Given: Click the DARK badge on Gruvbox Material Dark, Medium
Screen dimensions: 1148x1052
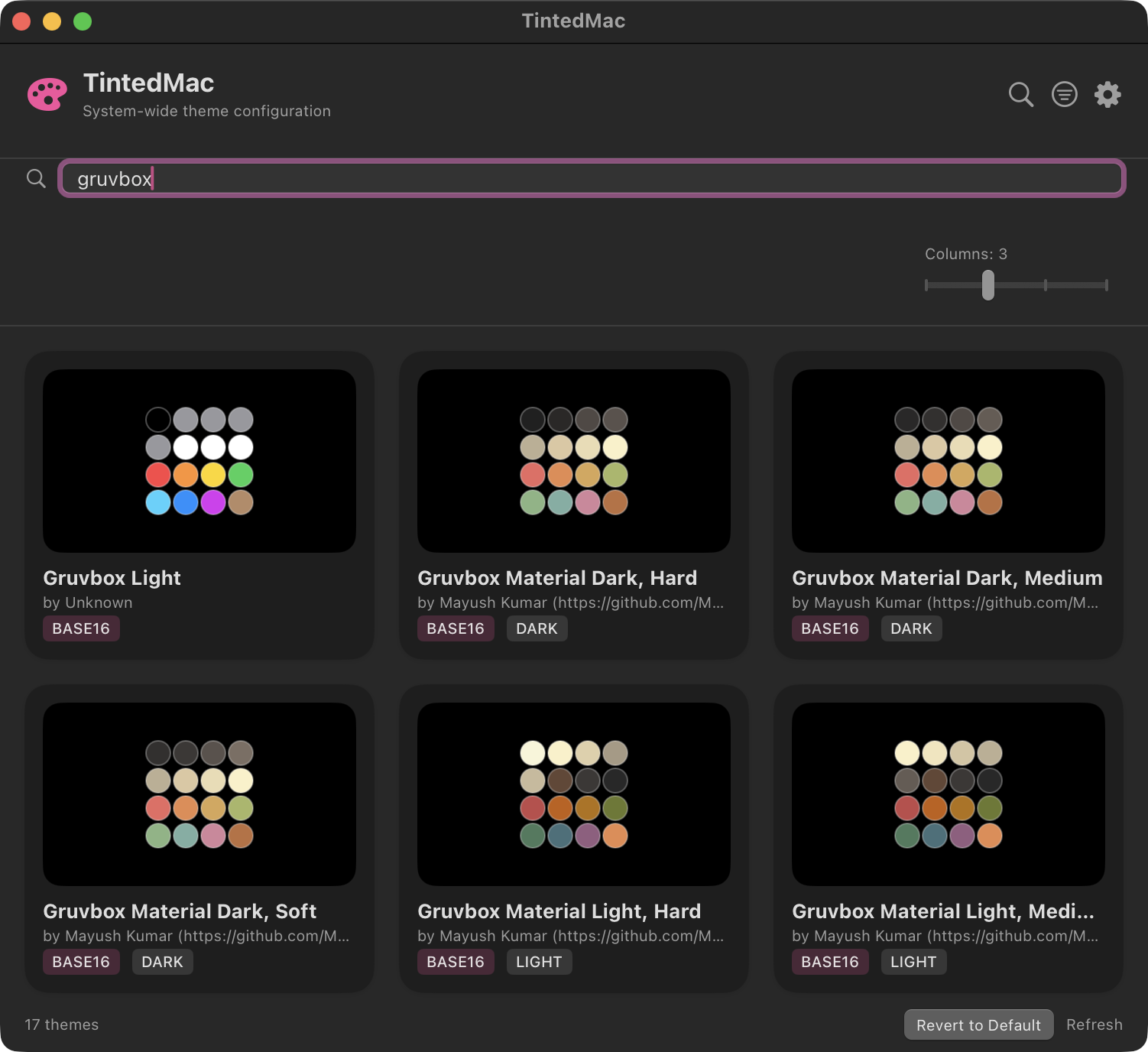Looking at the screenshot, I should click(911, 628).
